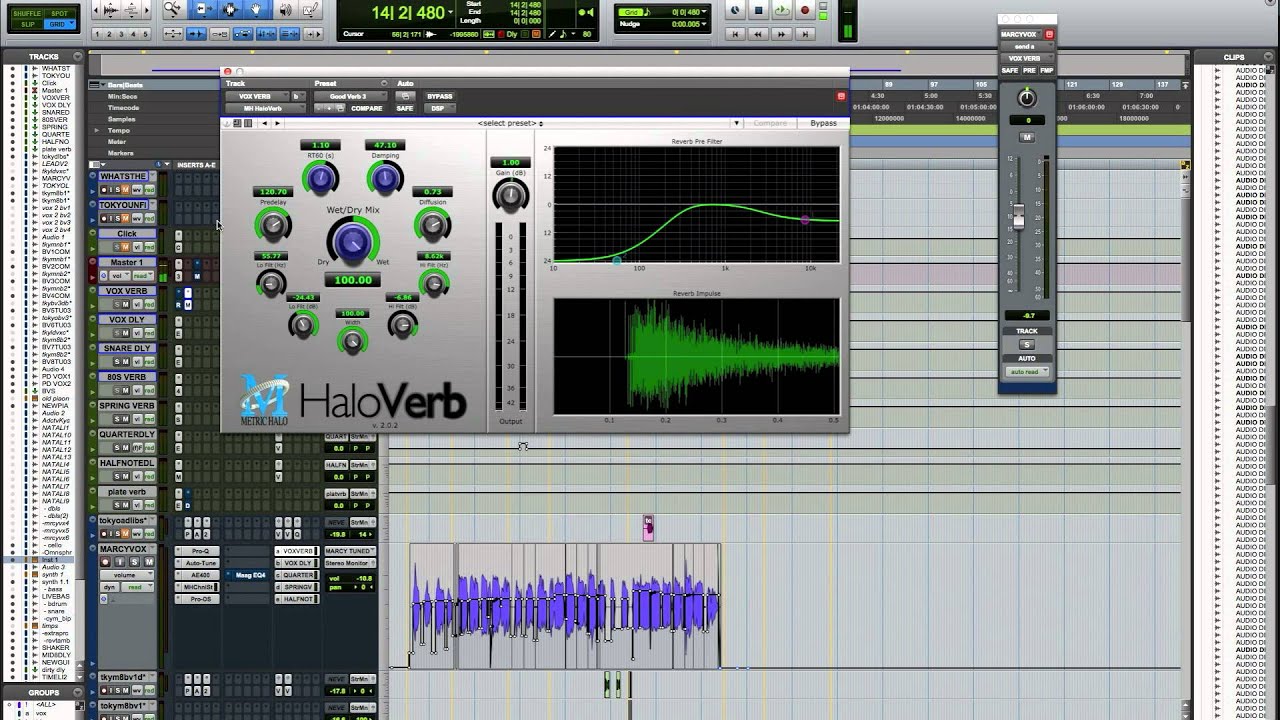Screen dimensions: 1280x720
Task: Click the HaloVerb toolbar Bypass button
Action: pos(823,123)
